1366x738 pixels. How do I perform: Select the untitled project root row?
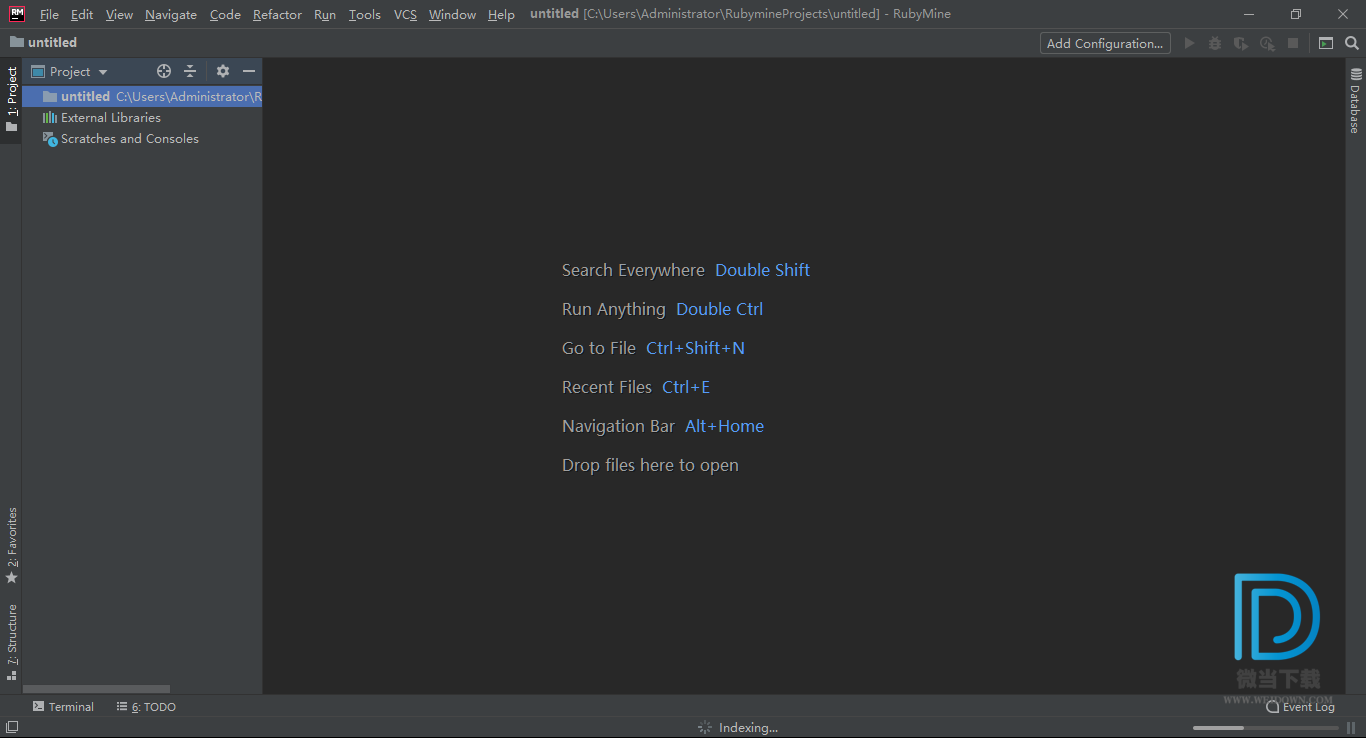[142, 96]
